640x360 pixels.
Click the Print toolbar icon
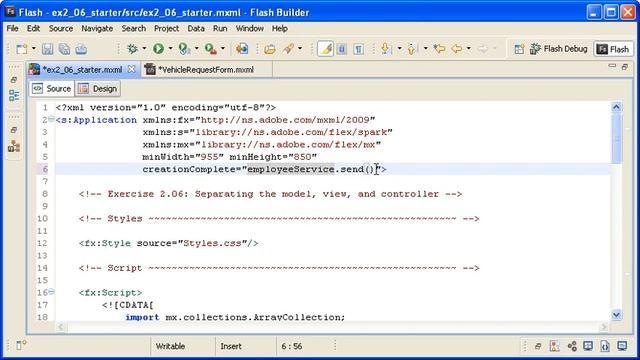81,49
